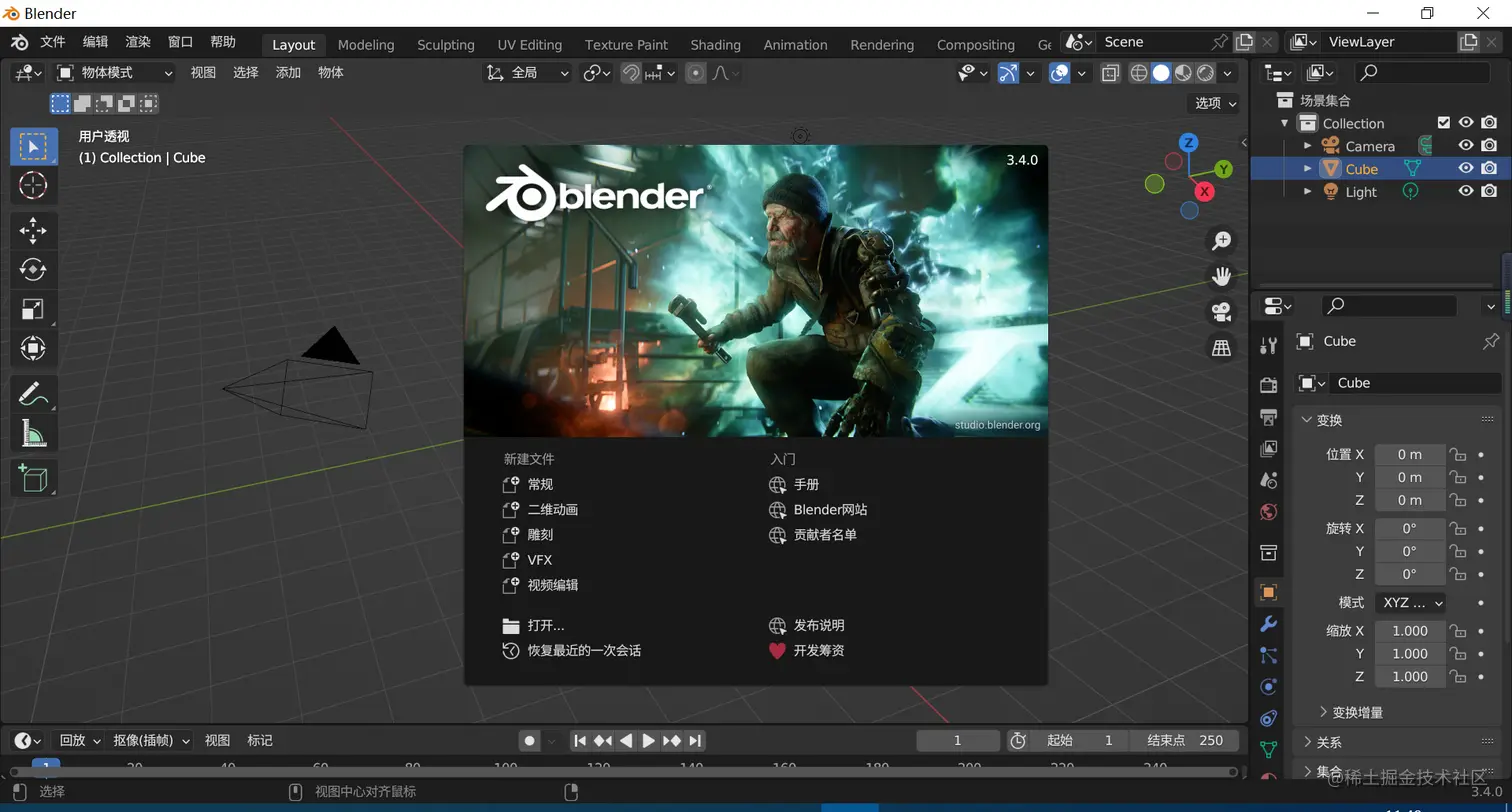
Task: Switch to the Shading workspace tab
Action: pos(716,44)
